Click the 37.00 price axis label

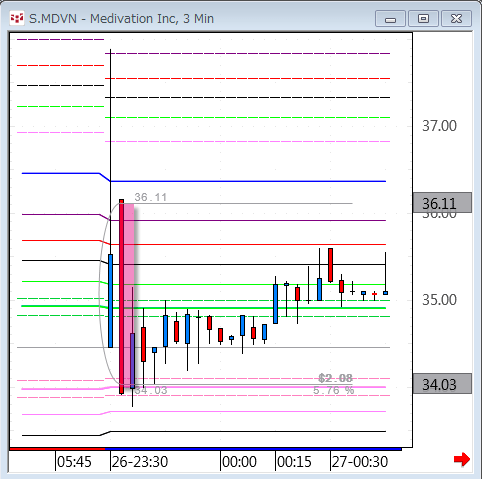[x=439, y=126]
